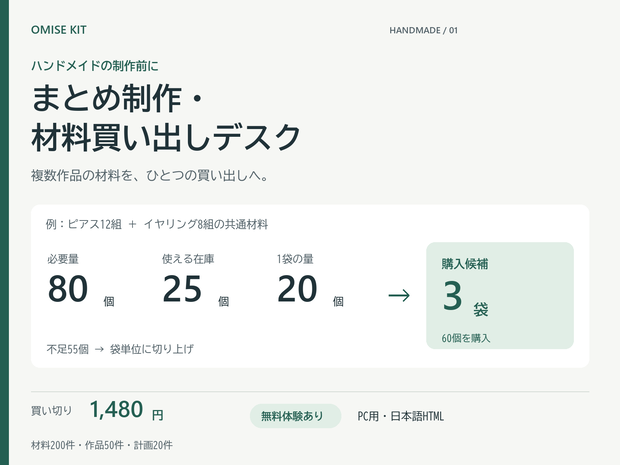Click the 無料体験あり badge
620x465 pixels.
(x=295, y=416)
